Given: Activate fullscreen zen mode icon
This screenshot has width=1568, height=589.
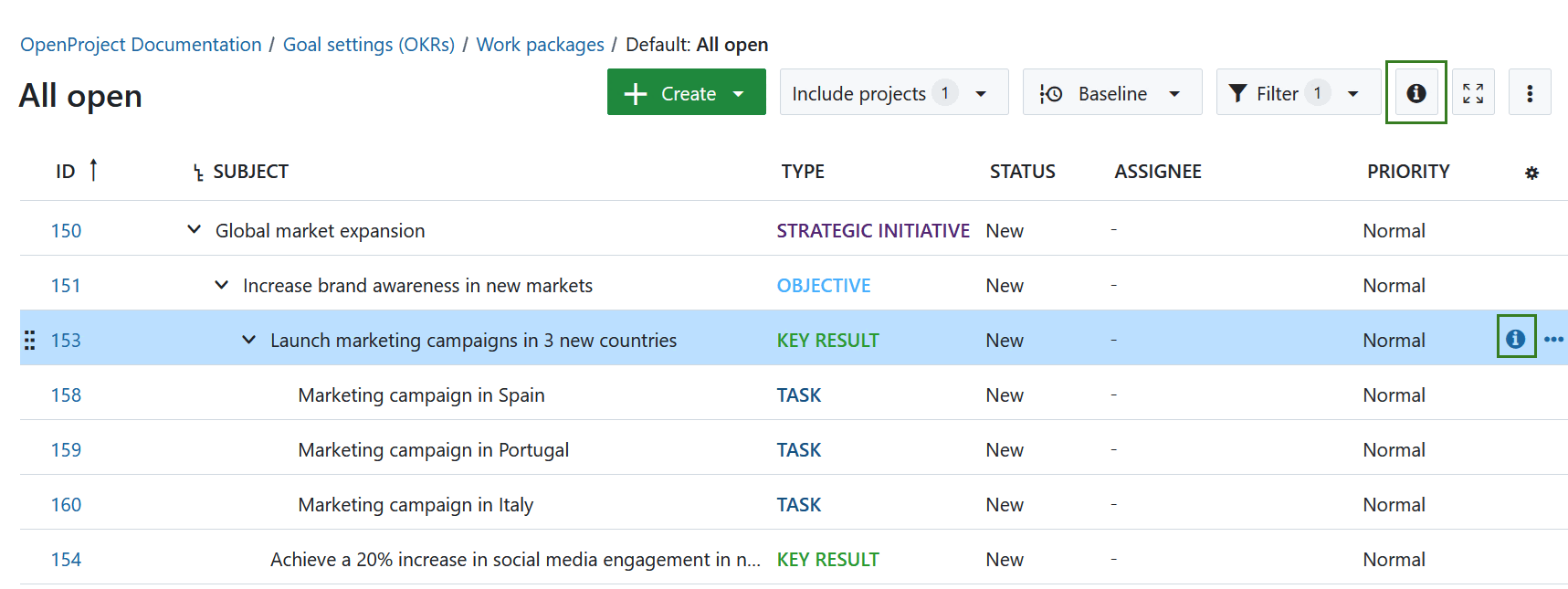Looking at the screenshot, I should (x=1473, y=93).
